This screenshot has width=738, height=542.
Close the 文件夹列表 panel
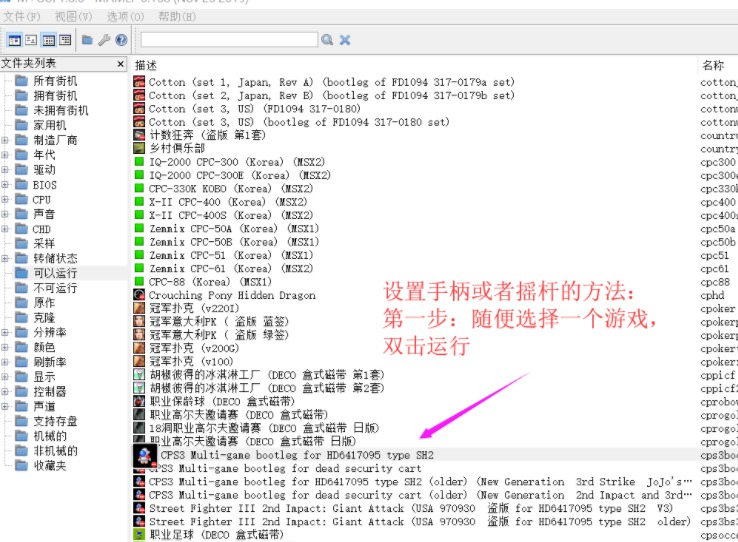coord(120,64)
